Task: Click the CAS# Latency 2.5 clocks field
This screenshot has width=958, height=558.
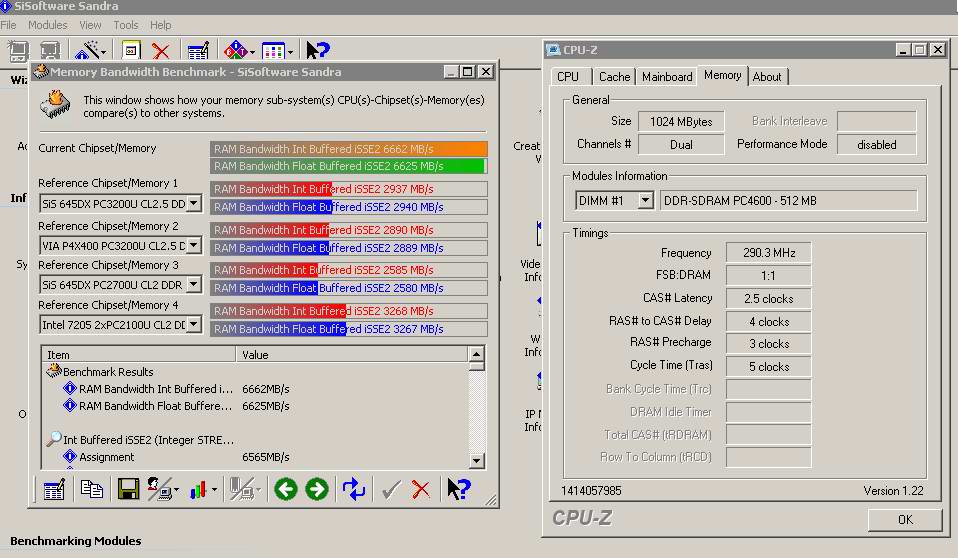Action: (x=769, y=298)
